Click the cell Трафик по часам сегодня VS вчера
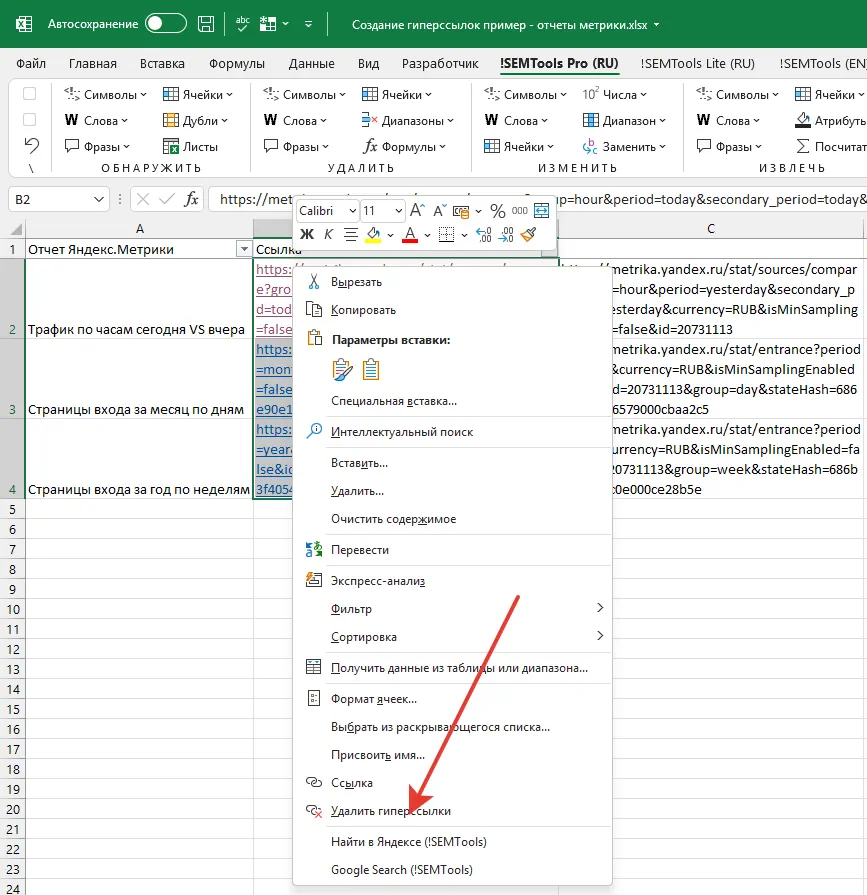This screenshot has width=867, height=895. pyautogui.click(x=139, y=299)
